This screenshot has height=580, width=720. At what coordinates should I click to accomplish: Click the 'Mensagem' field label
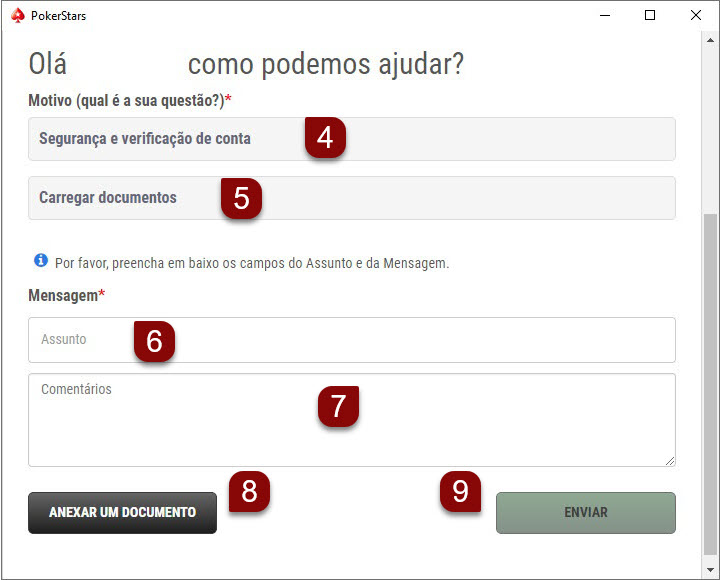click(x=66, y=296)
